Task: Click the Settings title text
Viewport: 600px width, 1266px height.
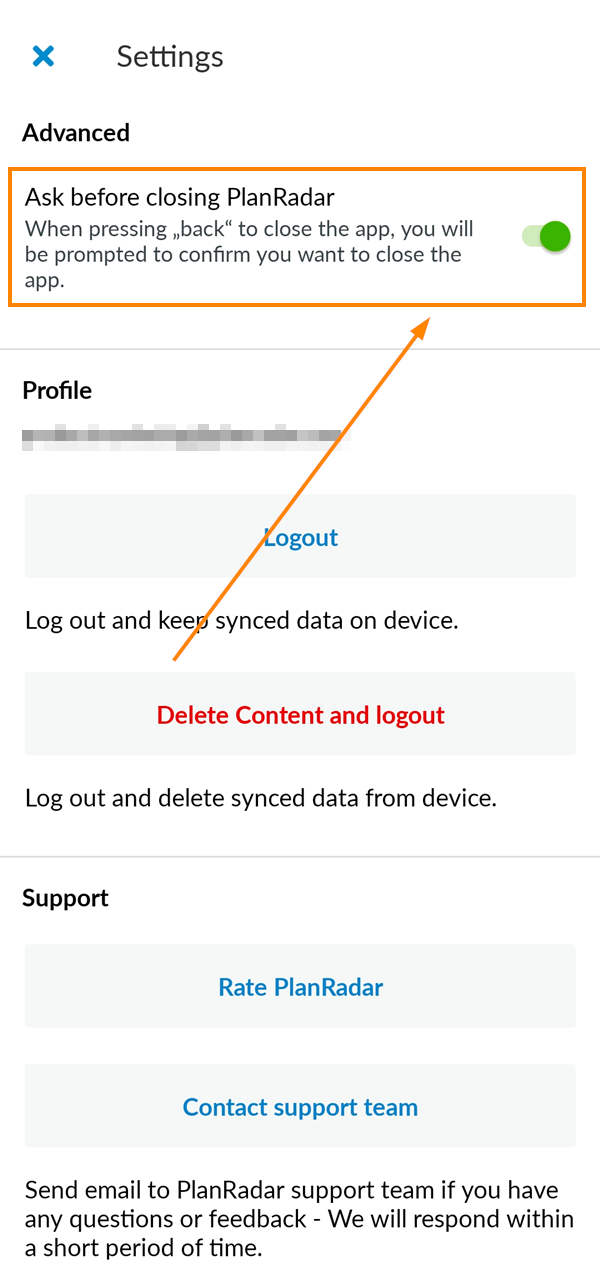Action: (170, 56)
